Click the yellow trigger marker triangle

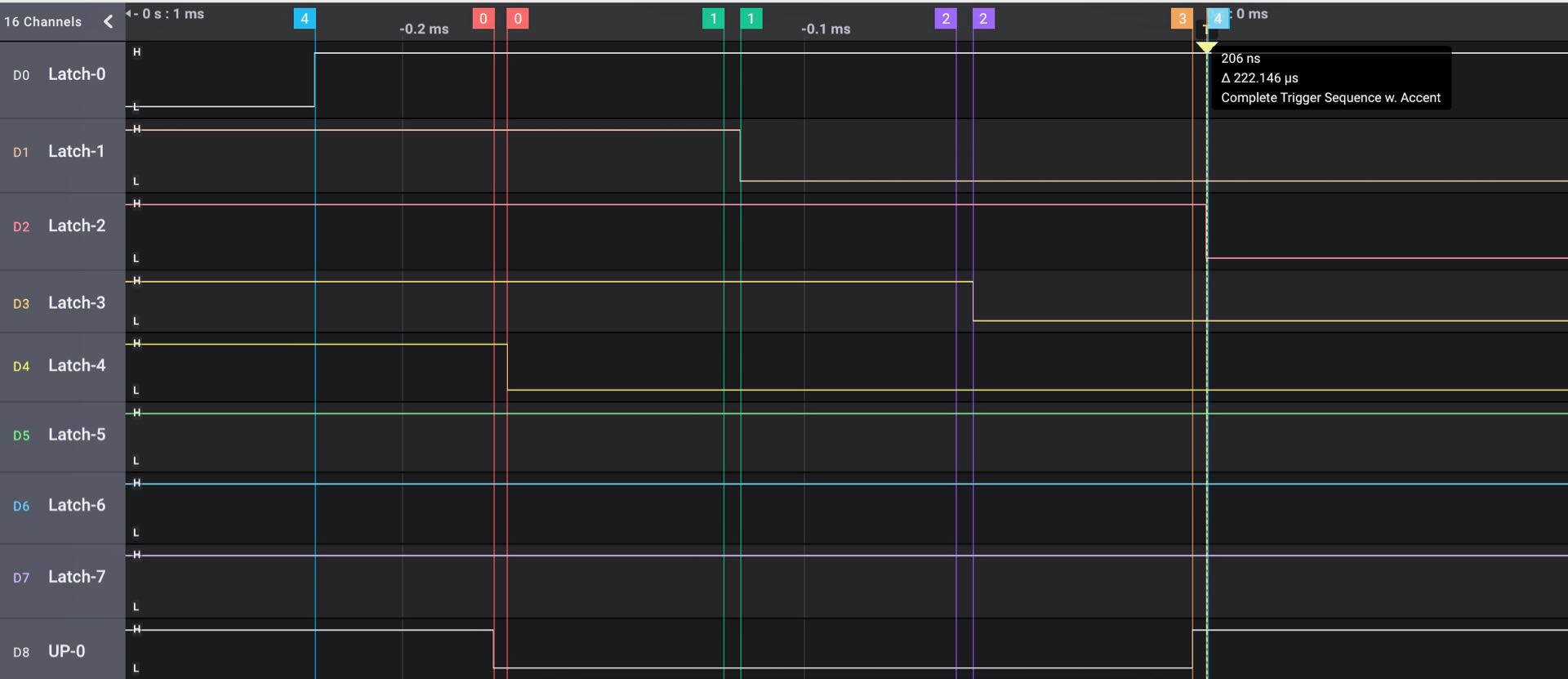[1206, 47]
